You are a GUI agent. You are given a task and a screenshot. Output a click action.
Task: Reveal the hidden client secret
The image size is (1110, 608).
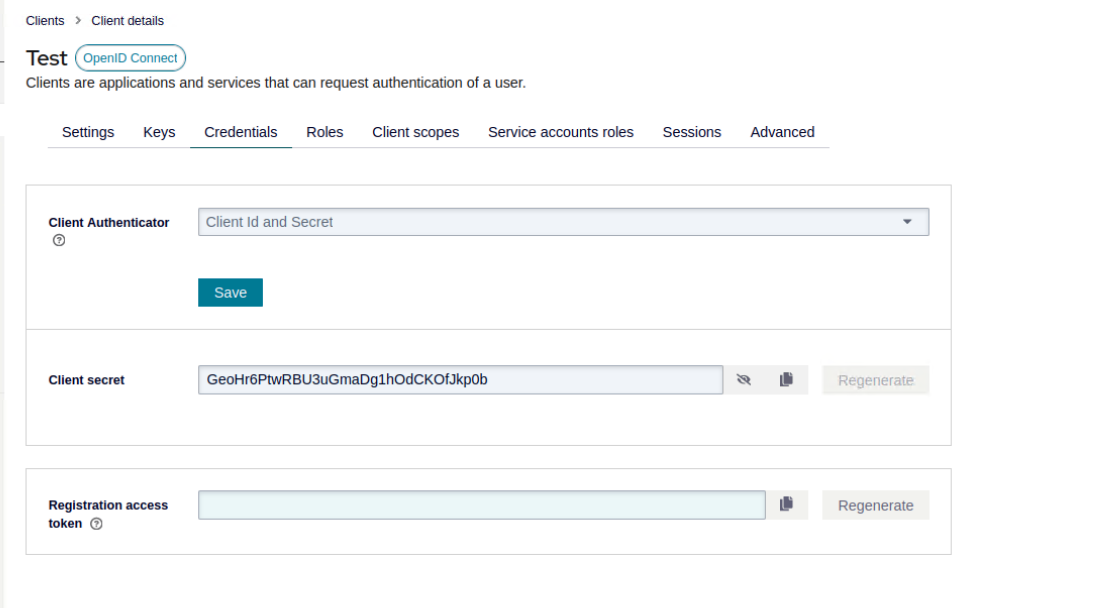tap(745, 379)
